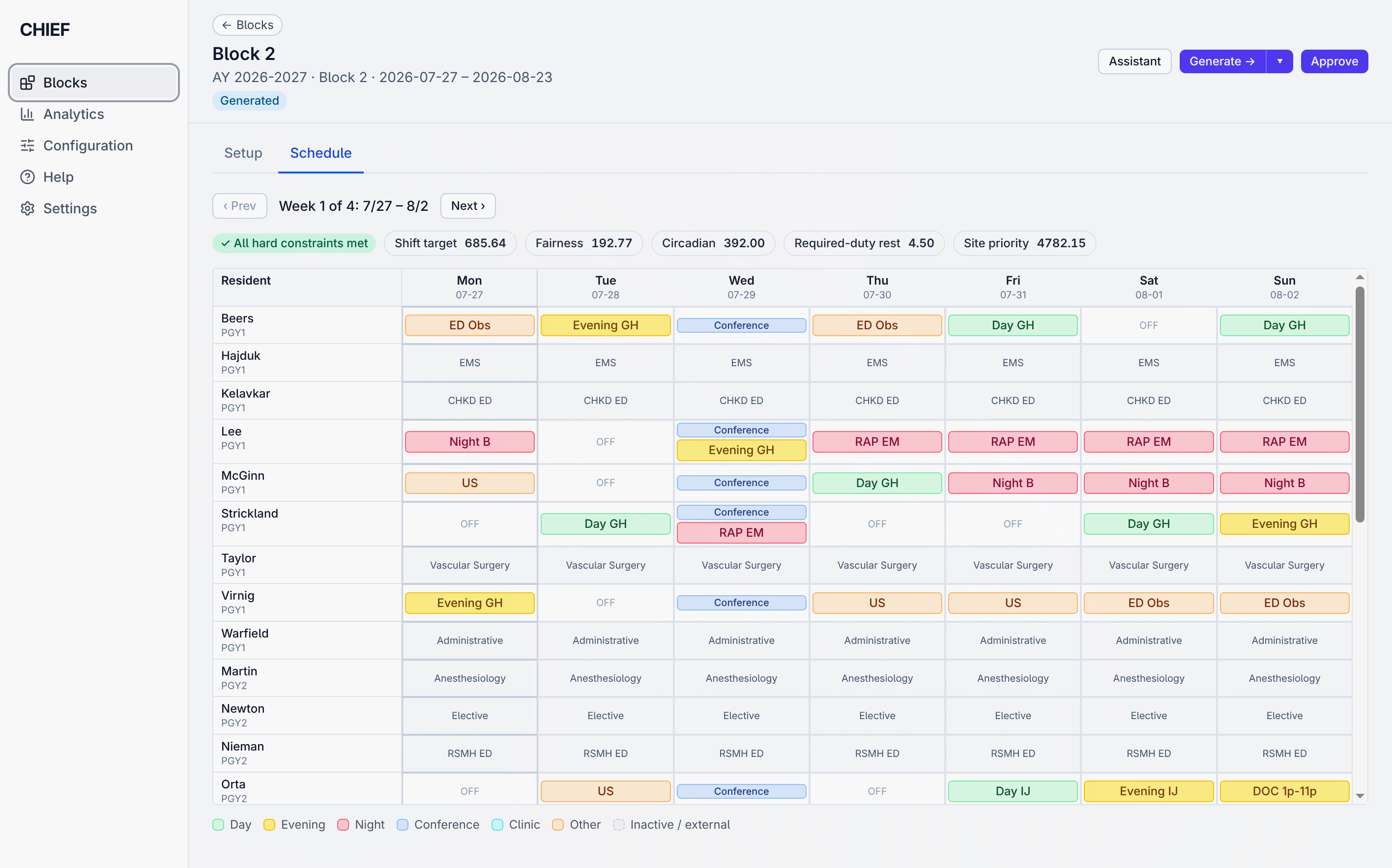Viewport: 1392px width, 868px height.
Task: Select Virnig's Saturday ED Obs shift
Action: click(x=1149, y=604)
